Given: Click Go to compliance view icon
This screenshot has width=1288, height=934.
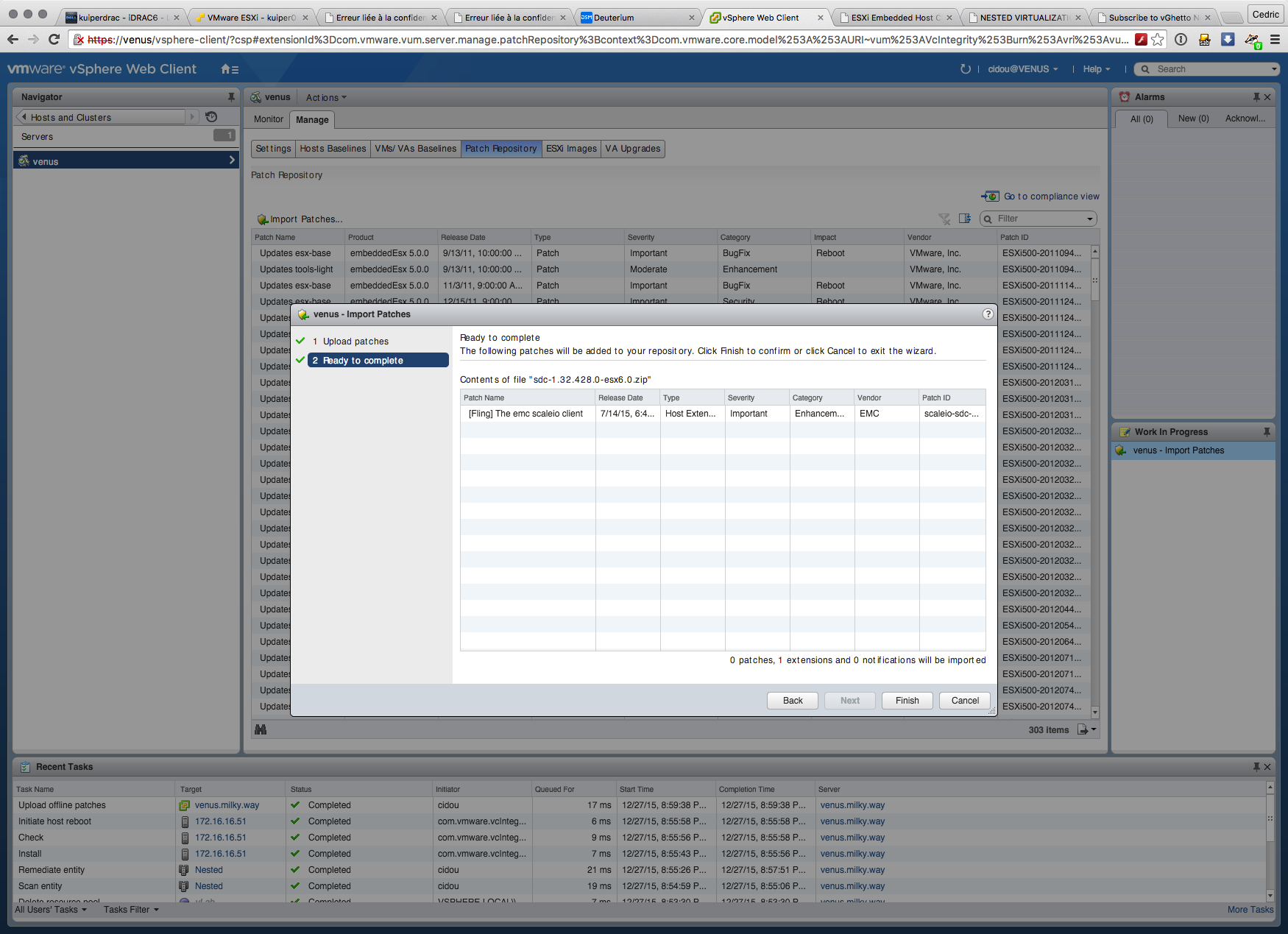Looking at the screenshot, I should click(x=991, y=197).
